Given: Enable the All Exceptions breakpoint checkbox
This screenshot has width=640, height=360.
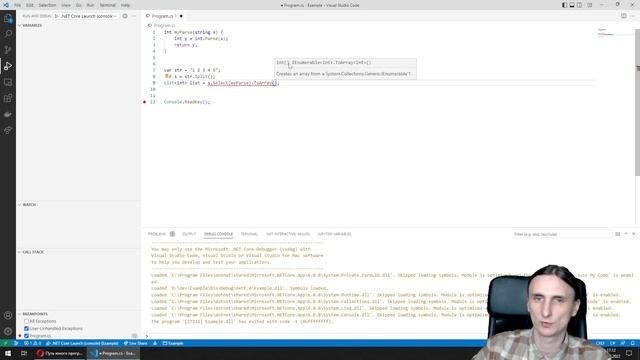Looking at the screenshot, I should (27, 321).
